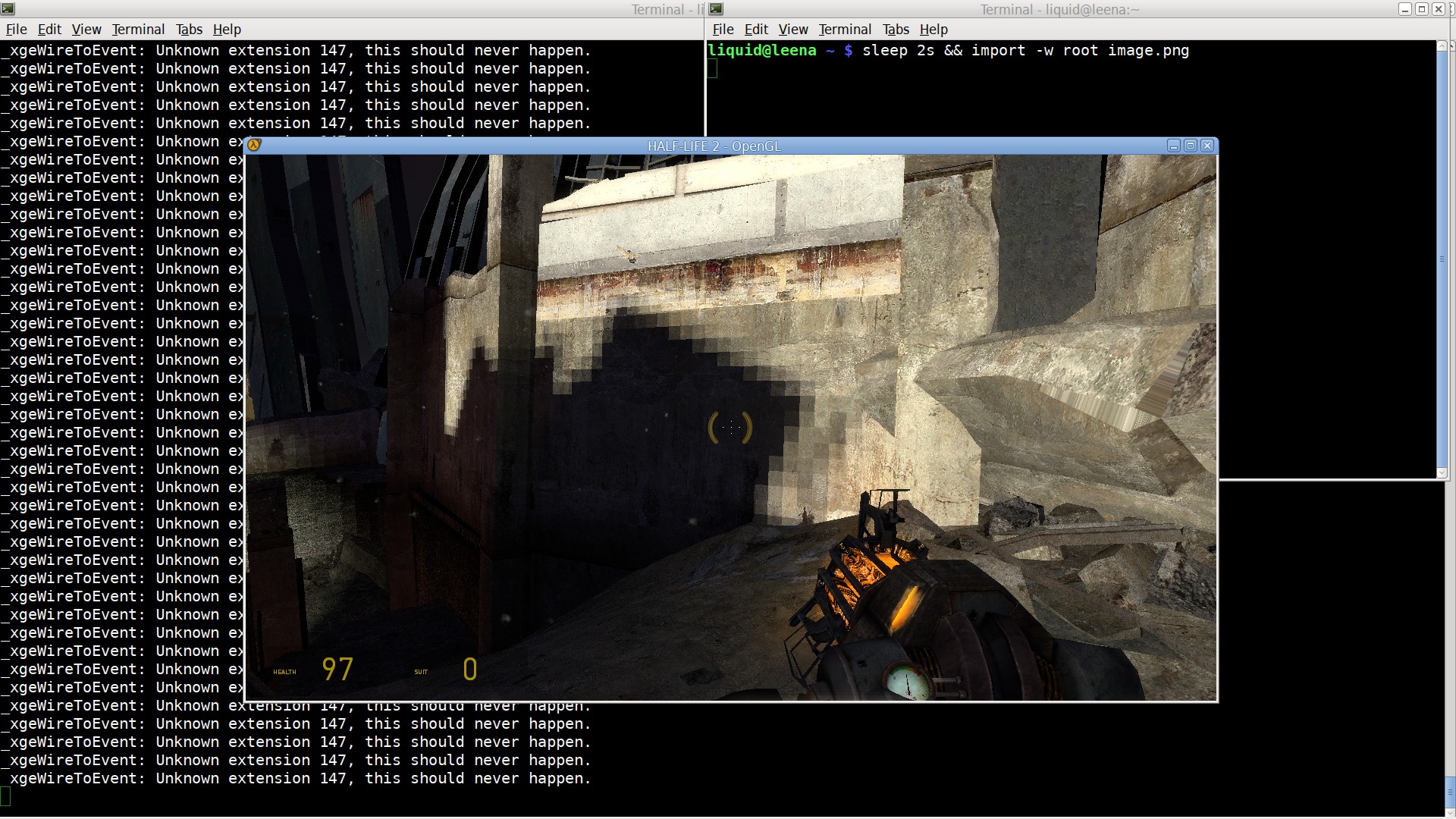Viewport: 1456px width, 819px height.
Task: Click scroll-up arrow of right terminal scrollbar
Action: tap(1442, 47)
